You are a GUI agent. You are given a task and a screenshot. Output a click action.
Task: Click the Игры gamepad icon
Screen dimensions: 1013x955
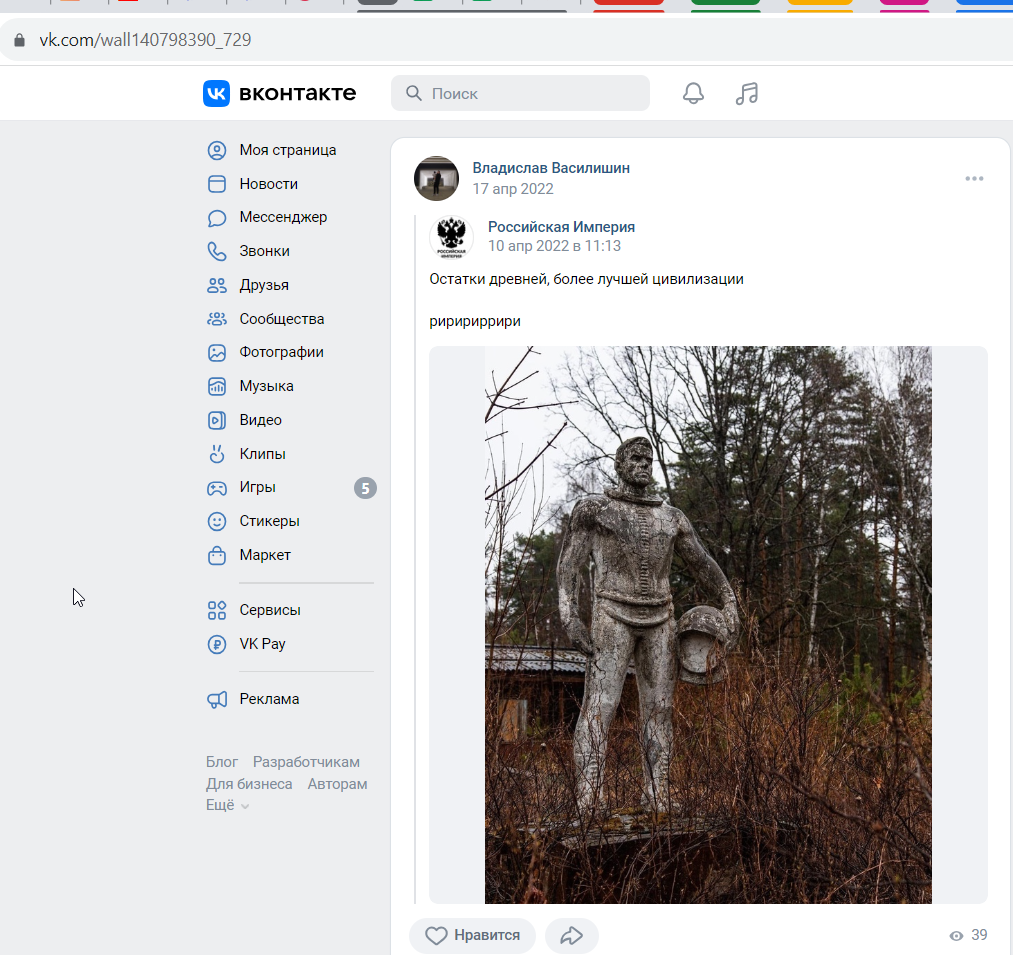click(217, 488)
